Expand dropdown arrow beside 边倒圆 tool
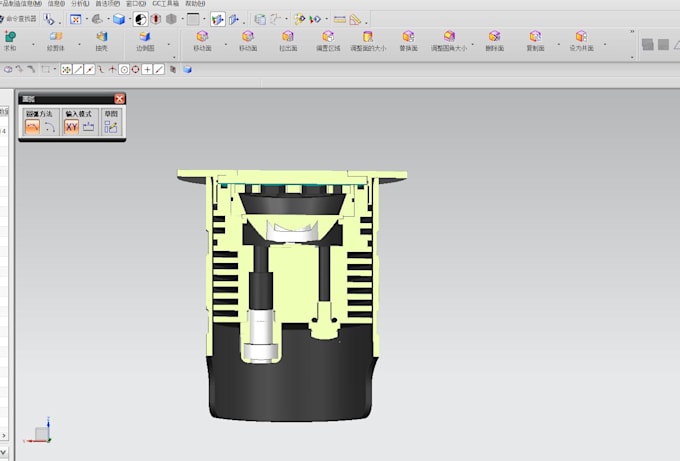The image size is (680, 461). click(x=168, y=44)
